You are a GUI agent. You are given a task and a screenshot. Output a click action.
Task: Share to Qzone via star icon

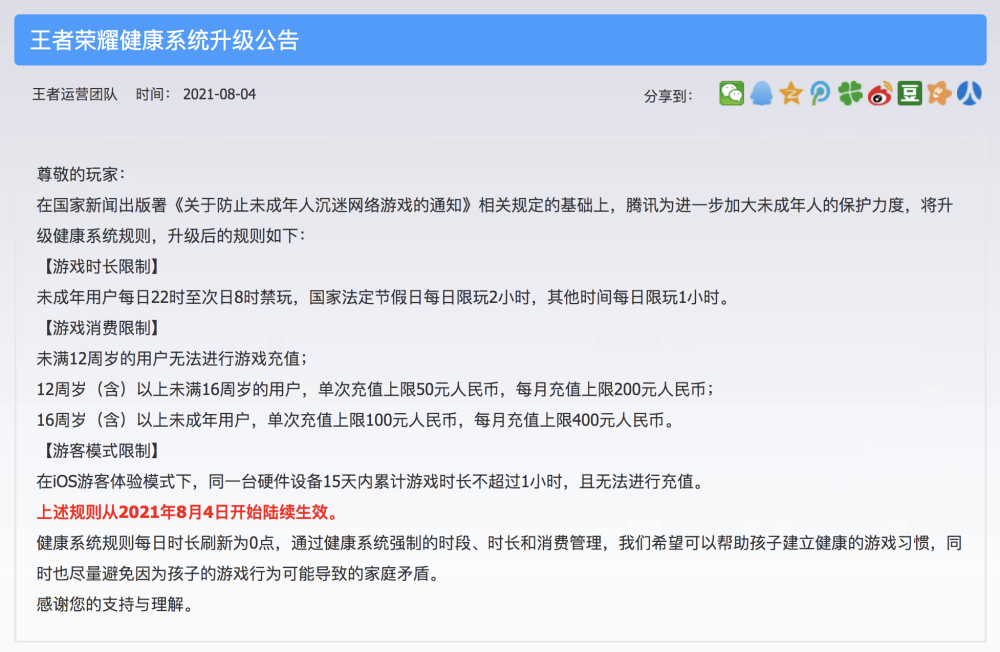click(x=791, y=94)
